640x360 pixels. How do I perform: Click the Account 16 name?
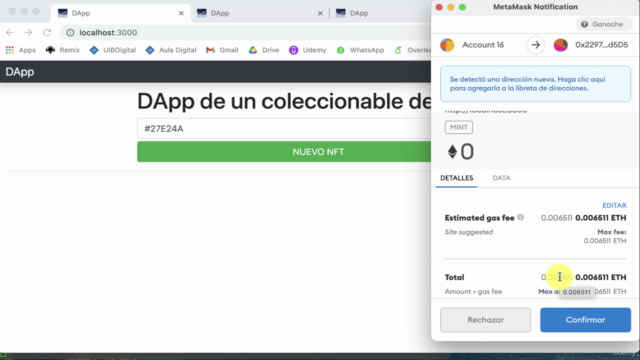point(483,45)
